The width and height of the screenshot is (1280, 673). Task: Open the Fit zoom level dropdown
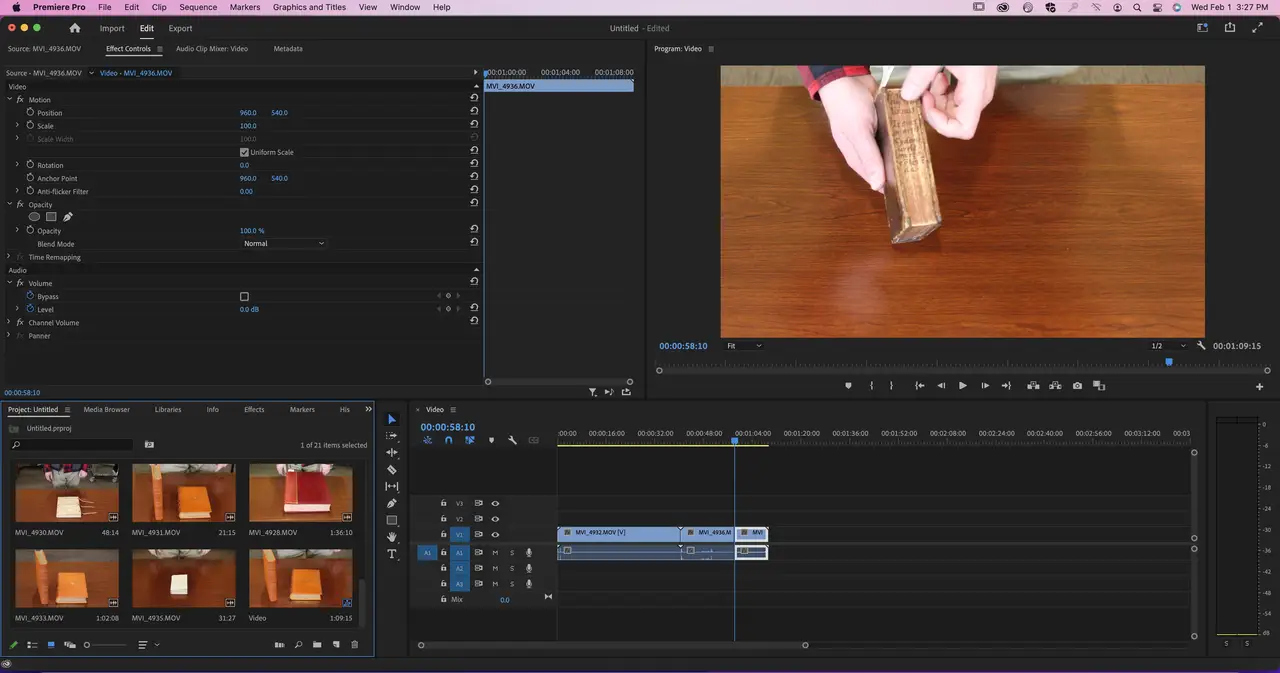click(744, 346)
